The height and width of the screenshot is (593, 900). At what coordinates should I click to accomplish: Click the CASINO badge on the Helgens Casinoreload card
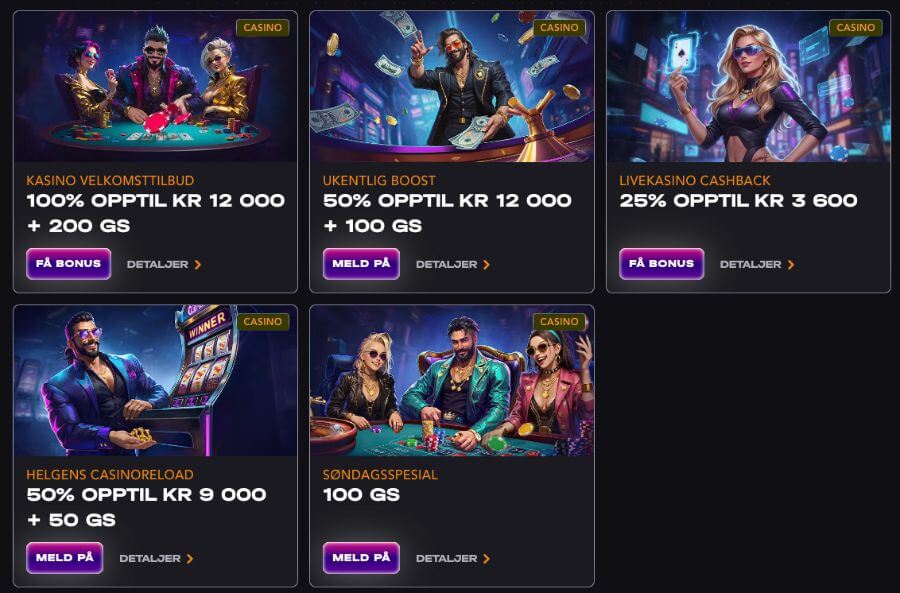(x=262, y=322)
